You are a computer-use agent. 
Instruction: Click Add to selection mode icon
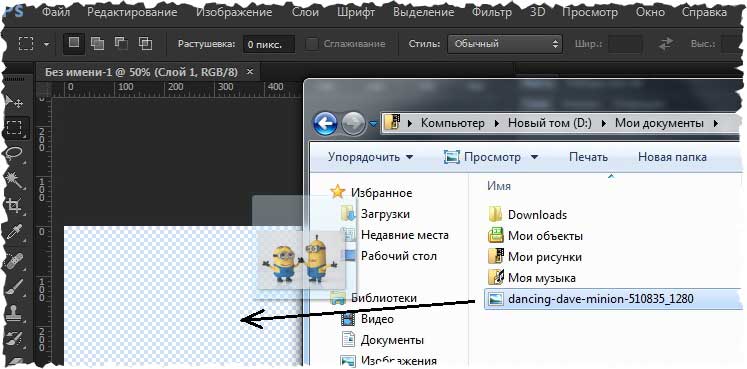(x=97, y=44)
